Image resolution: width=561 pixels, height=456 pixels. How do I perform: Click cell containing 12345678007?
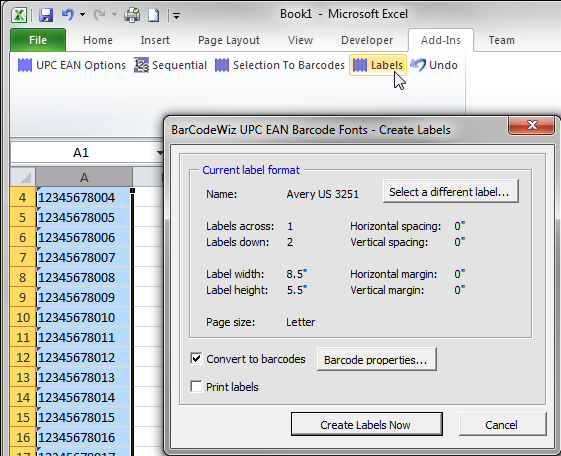click(x=84, y=258)
